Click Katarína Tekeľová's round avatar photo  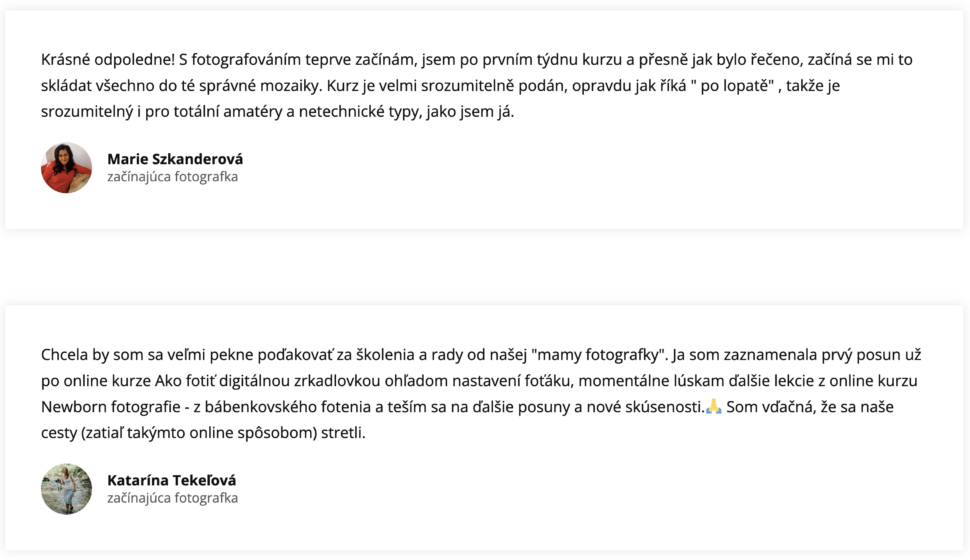coord(66,489)
